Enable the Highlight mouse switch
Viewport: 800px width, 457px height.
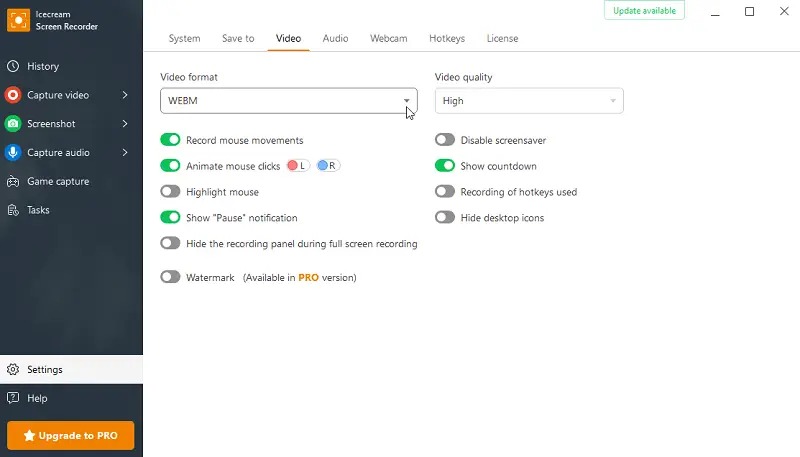[170, 192]
